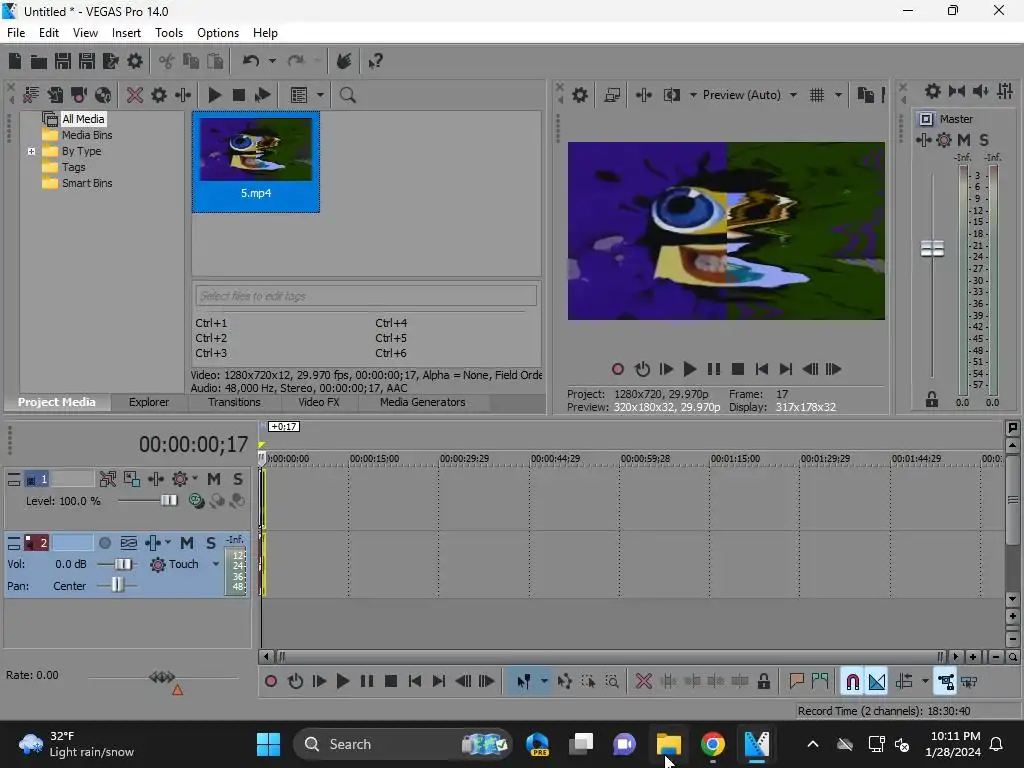
Task: Mute audio track 2
Action: 187,543
